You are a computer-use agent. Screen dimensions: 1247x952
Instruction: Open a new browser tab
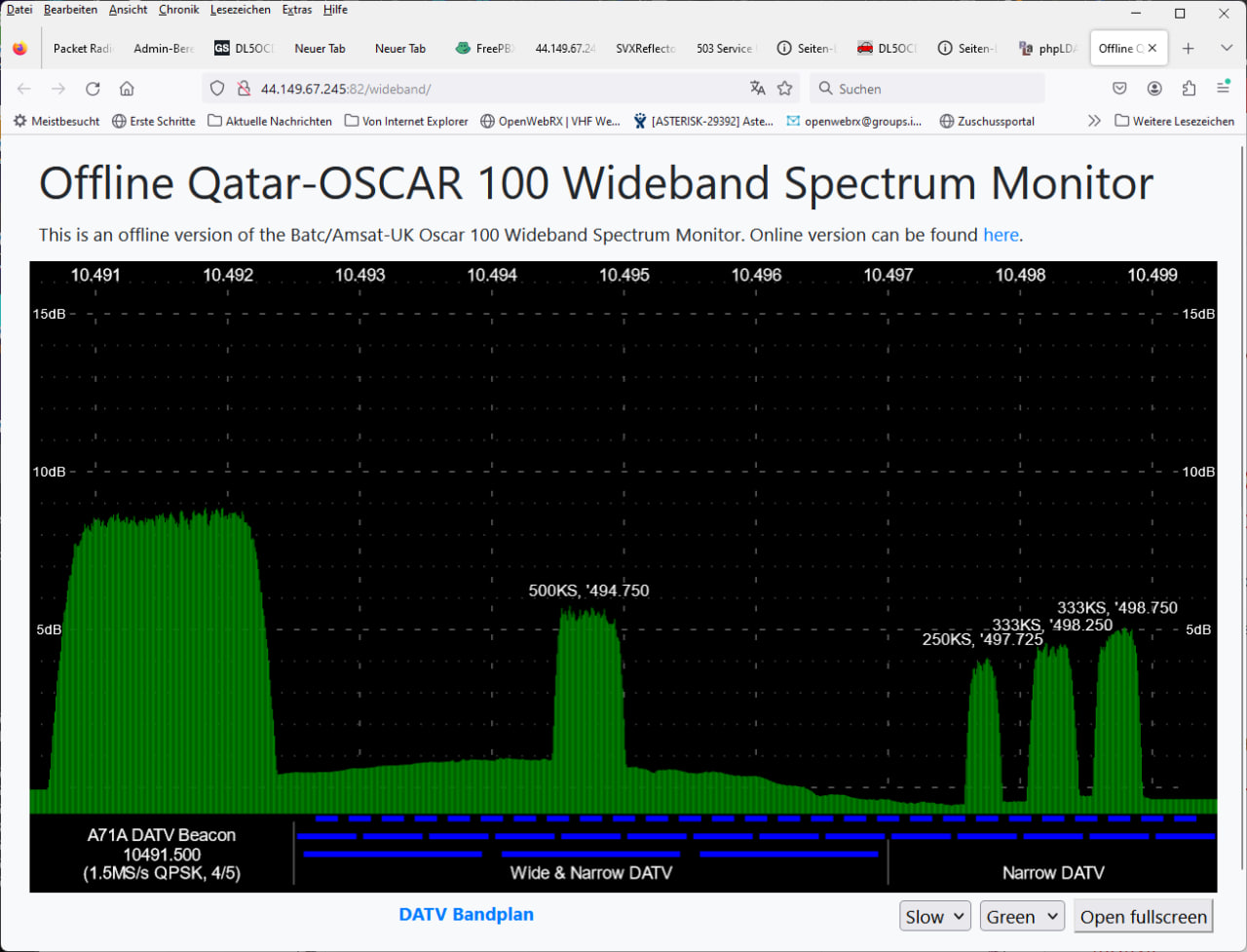[x=1188, y=48]
